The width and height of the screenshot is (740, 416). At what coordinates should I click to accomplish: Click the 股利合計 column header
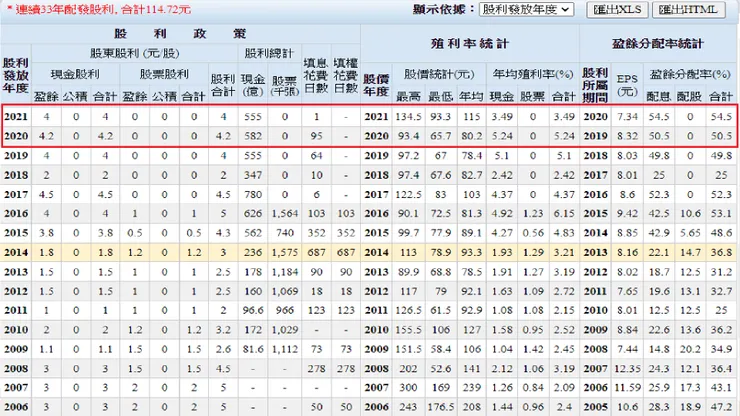pos(223,85)
